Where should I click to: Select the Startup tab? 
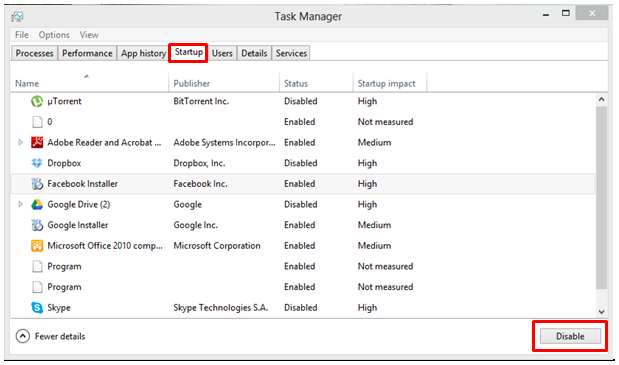pyautogui.click(x=189, y=52)
